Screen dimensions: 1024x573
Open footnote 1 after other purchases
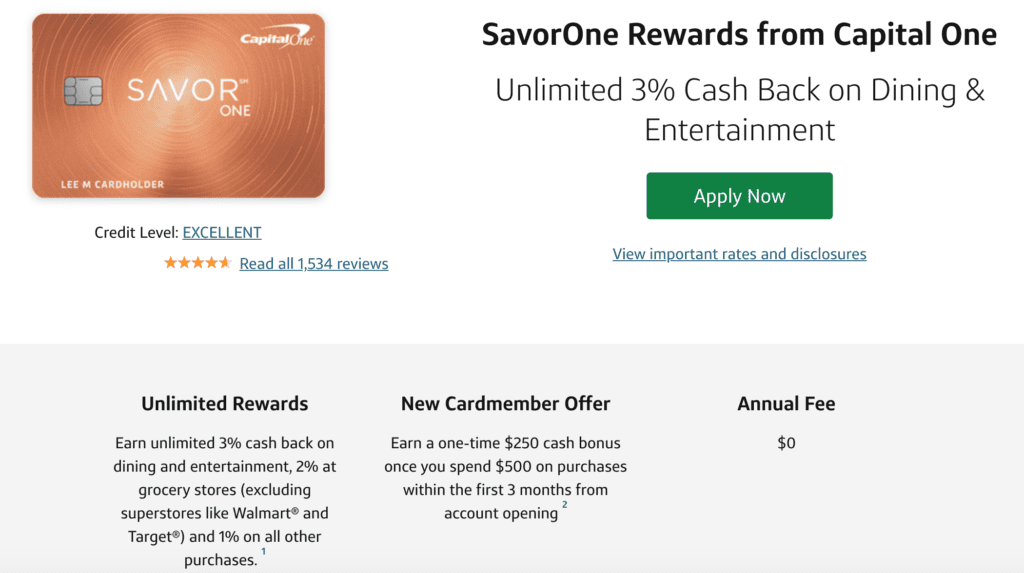point(263,552)
